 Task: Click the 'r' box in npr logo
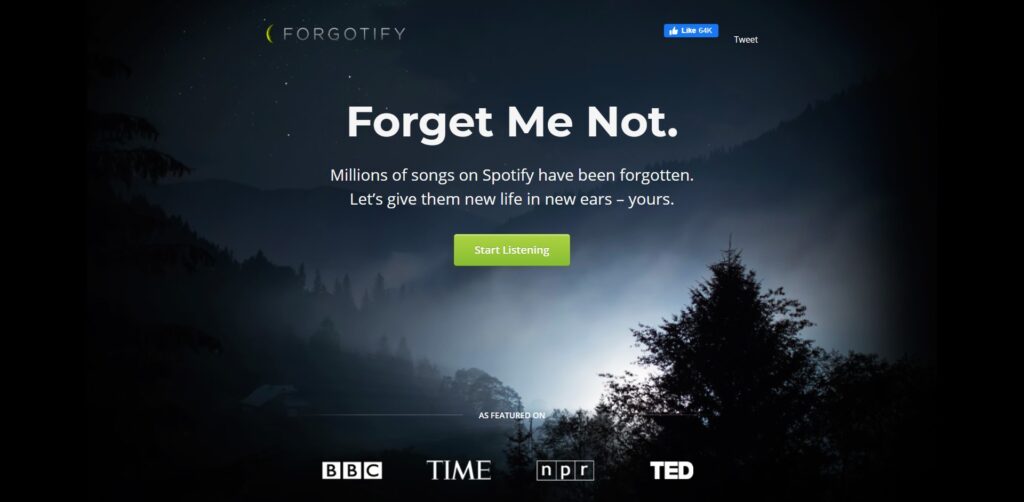584,471
